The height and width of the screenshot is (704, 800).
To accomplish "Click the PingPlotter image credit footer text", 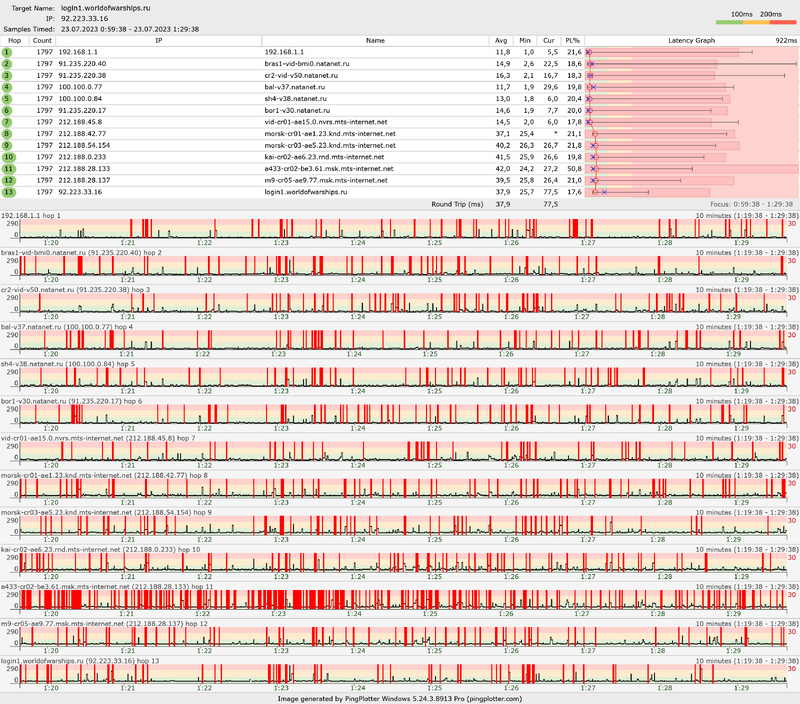I will (x=400, y=699).
